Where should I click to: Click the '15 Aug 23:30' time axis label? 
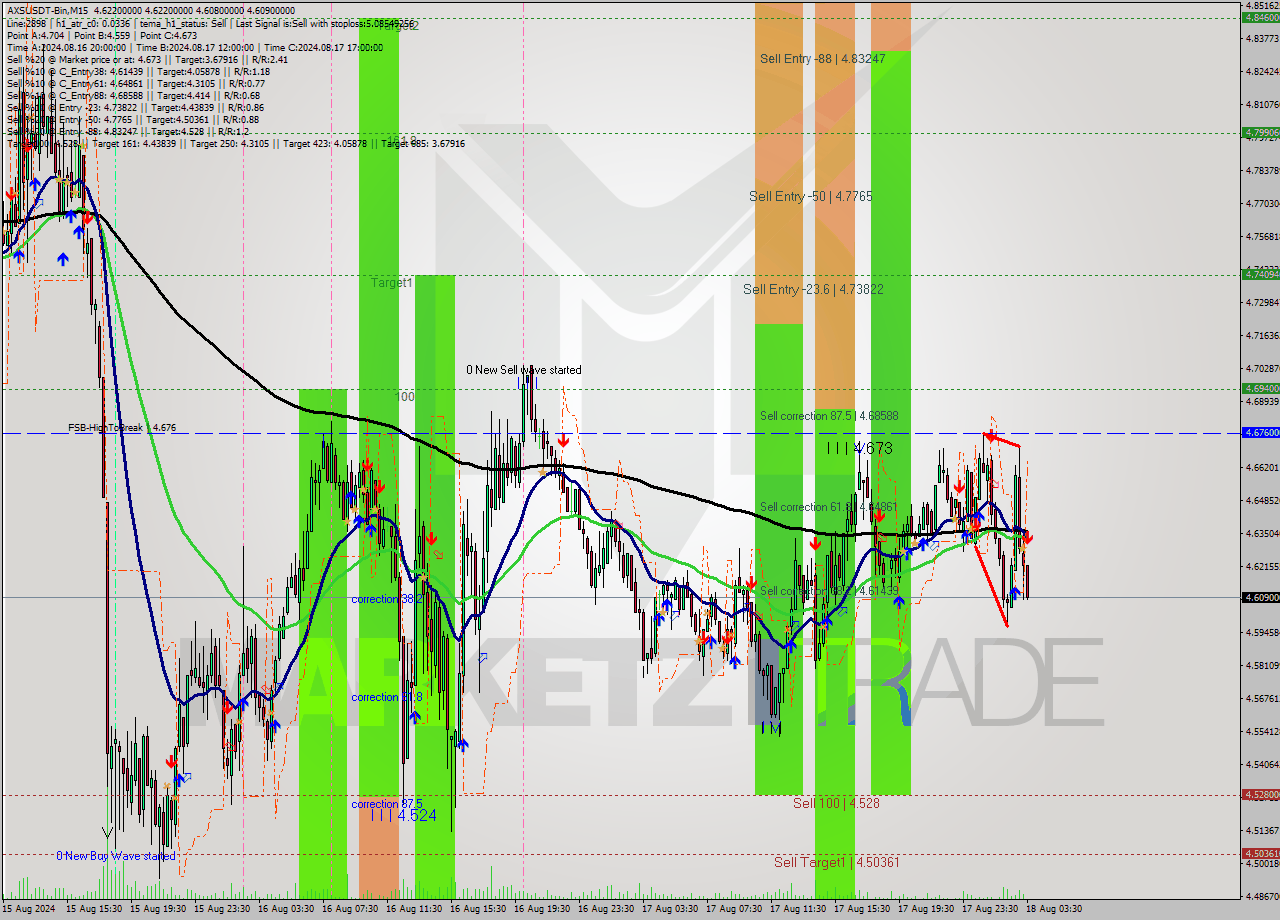click(x=222, y=909)
